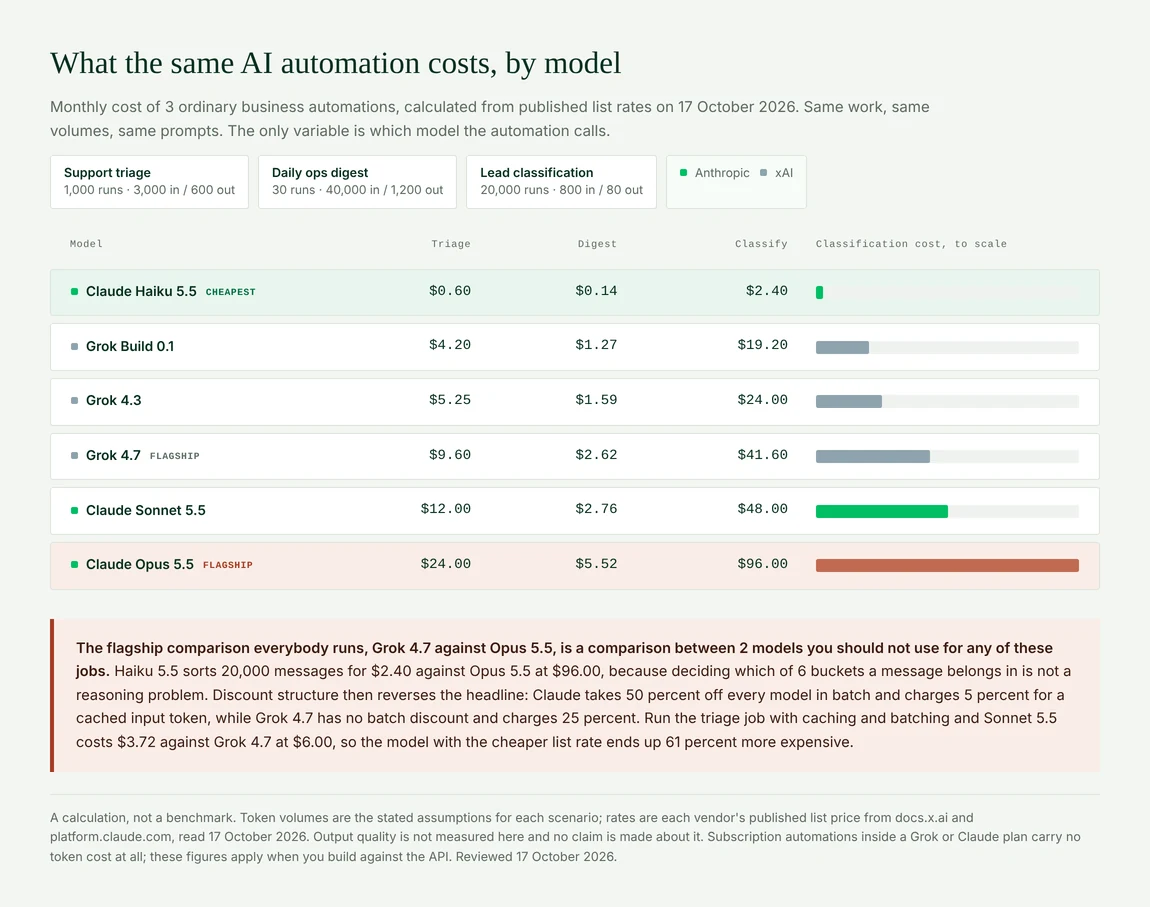Click the $1.27 digest cost value

click(x=596, y=345)
